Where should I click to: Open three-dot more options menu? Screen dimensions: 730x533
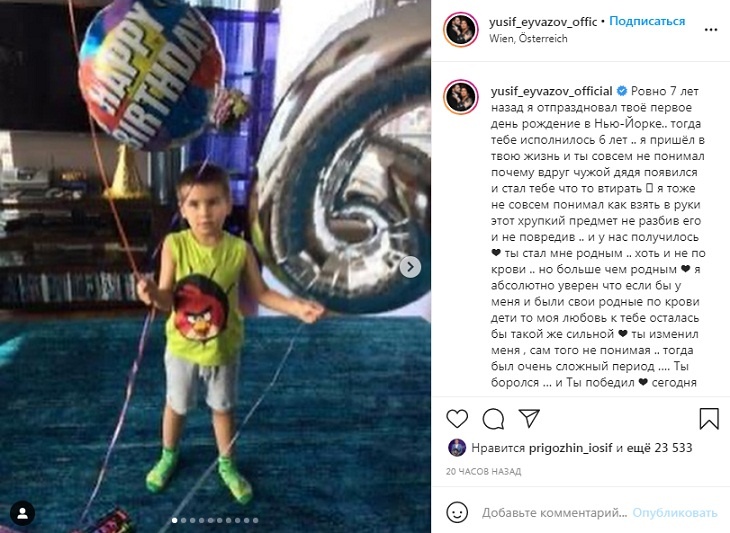(710, 30)
